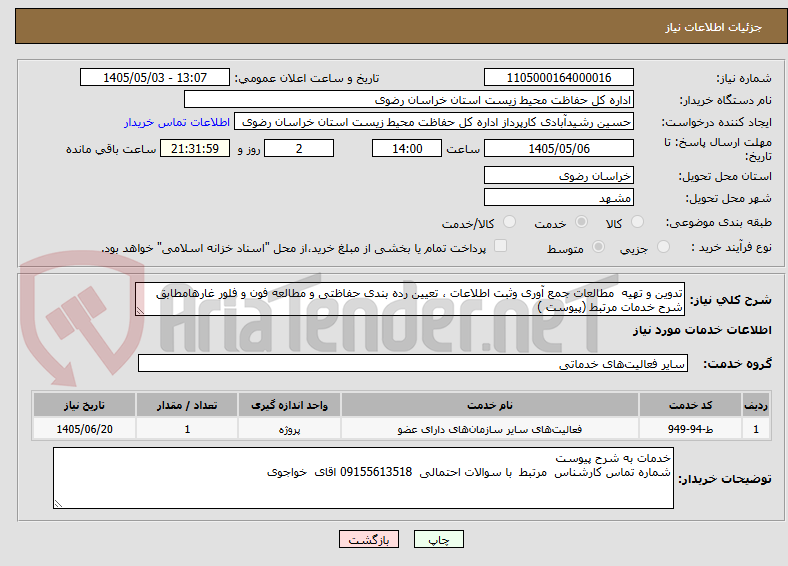Click the buyer notes textarea resize handle
The width and height of the screenshot is (788, 566).
[x=58, y=503]
